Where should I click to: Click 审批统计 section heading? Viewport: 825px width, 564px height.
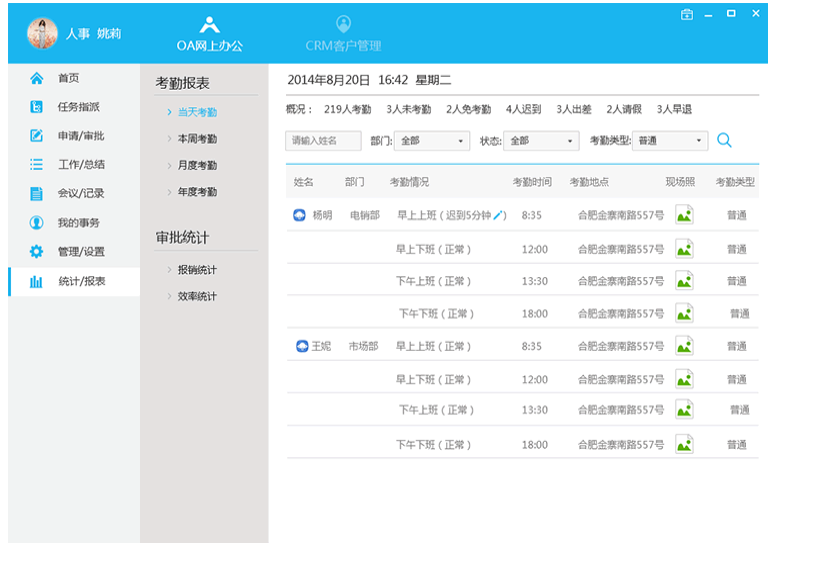(x=182, y=238)
